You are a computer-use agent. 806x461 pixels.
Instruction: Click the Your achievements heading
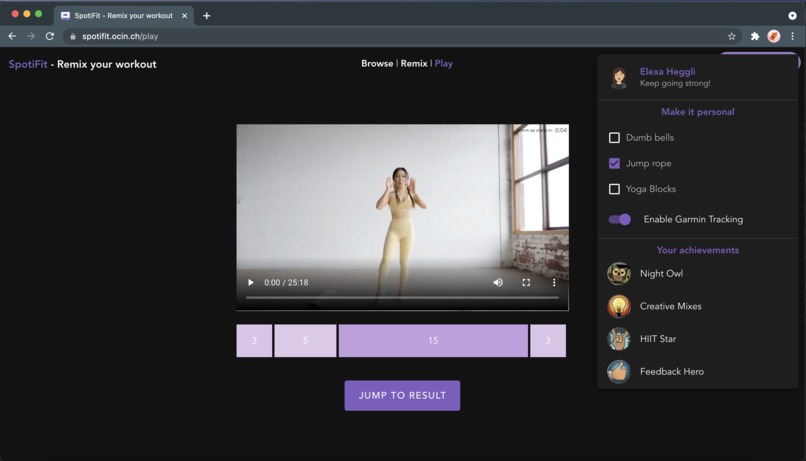point(698,250)
